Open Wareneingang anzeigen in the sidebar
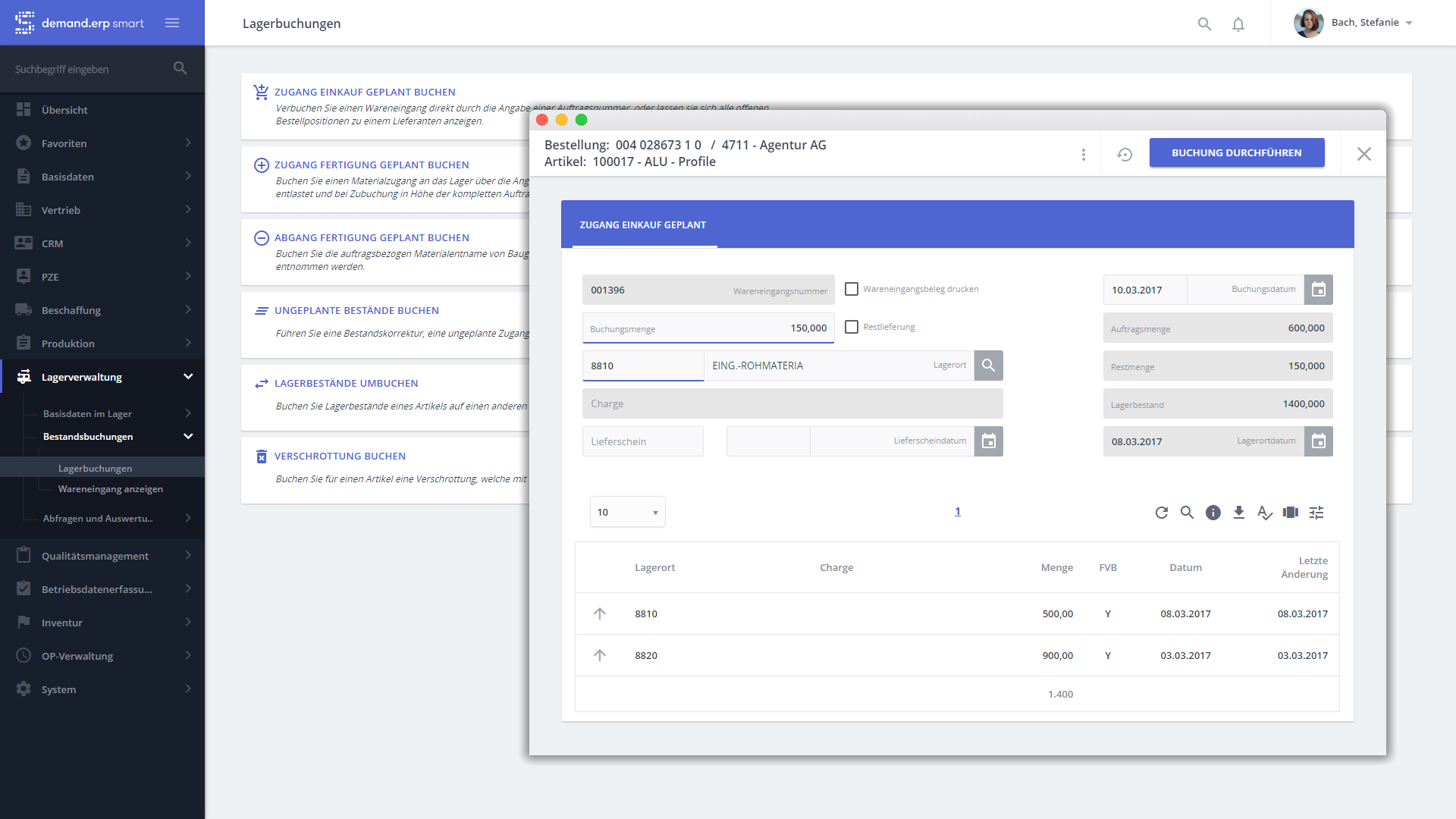1456x819 pixels. 111,489
